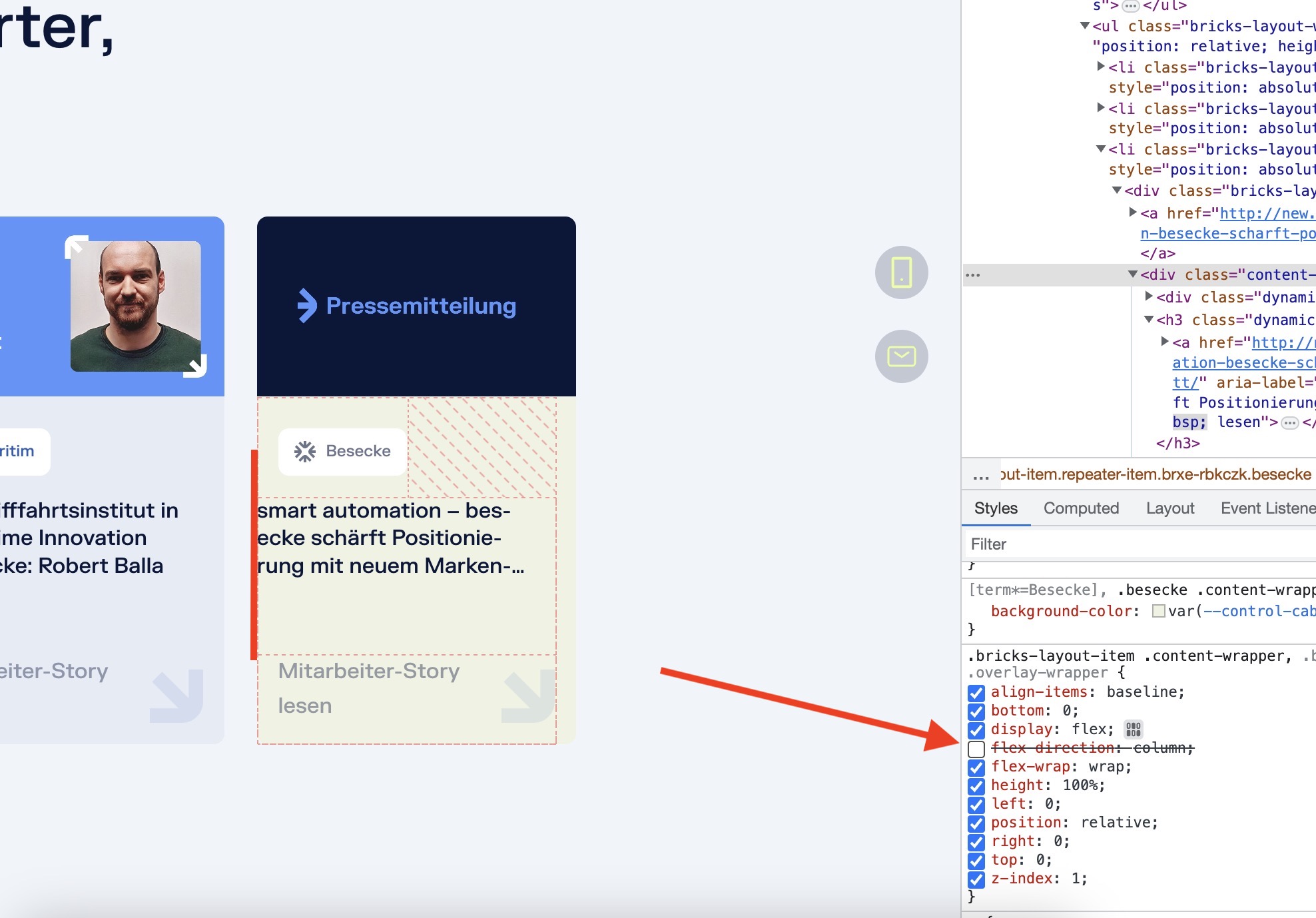Switch to the Computed tab

tap(1081, 508)
